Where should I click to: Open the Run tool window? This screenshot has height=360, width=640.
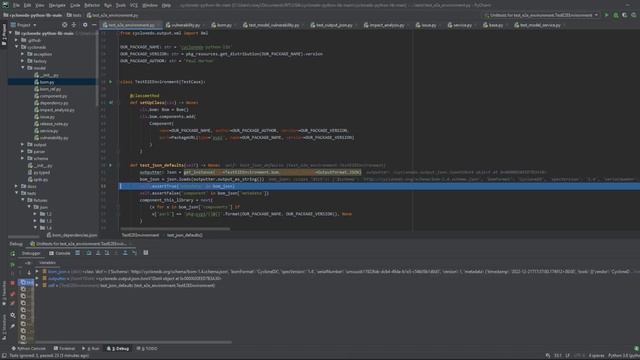coord(91,349)
